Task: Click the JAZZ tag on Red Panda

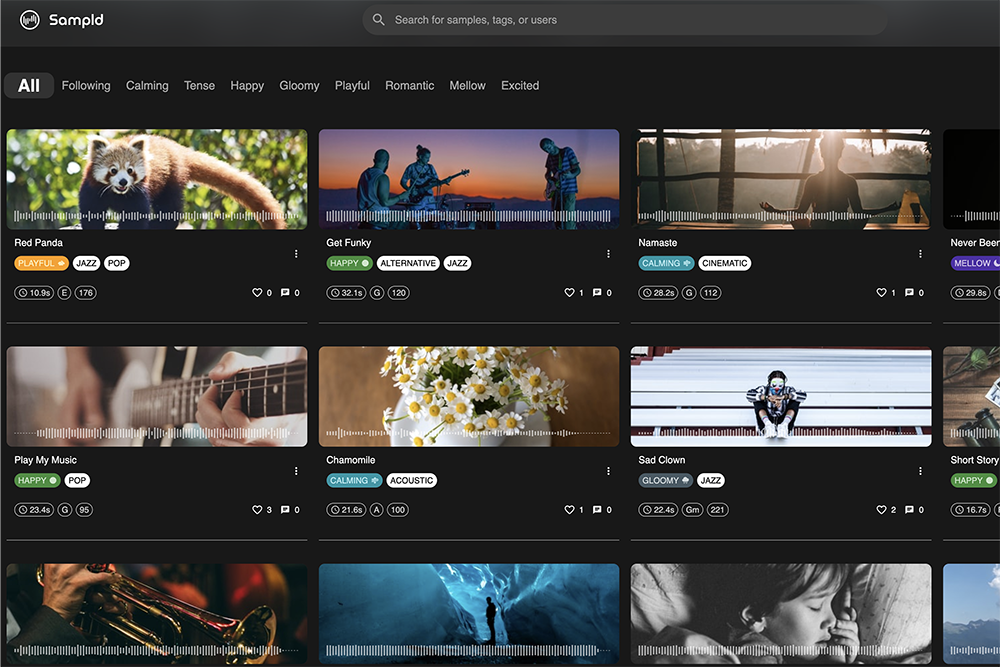Action: pos(86,263)
